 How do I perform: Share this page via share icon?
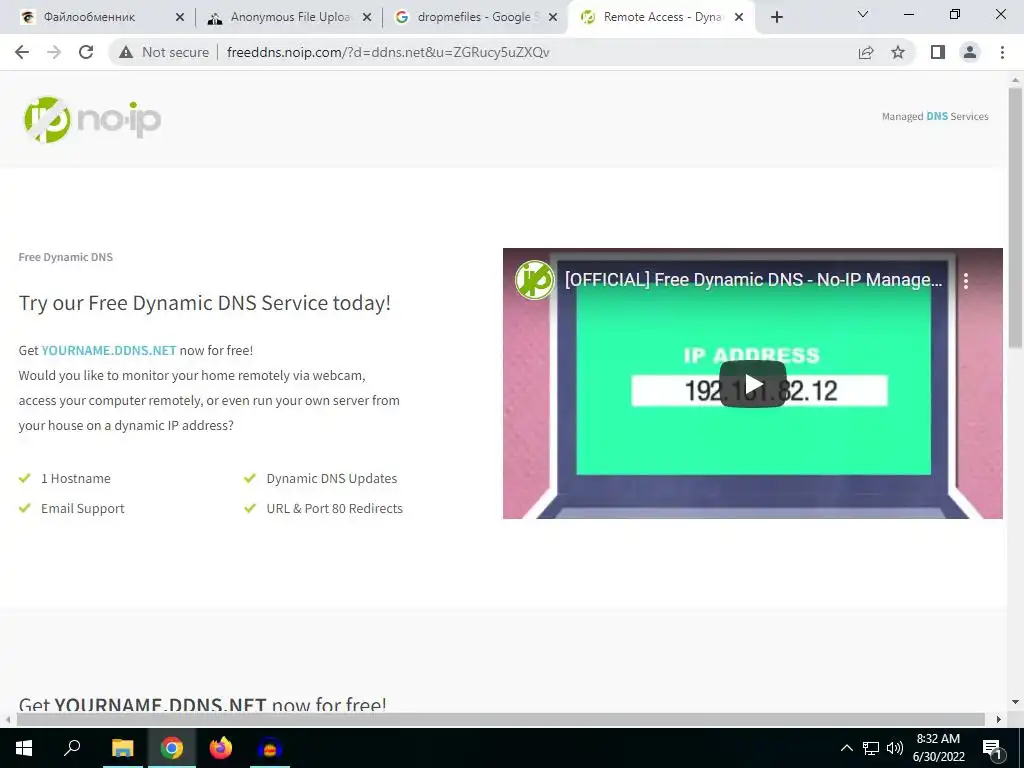[866, 52]
